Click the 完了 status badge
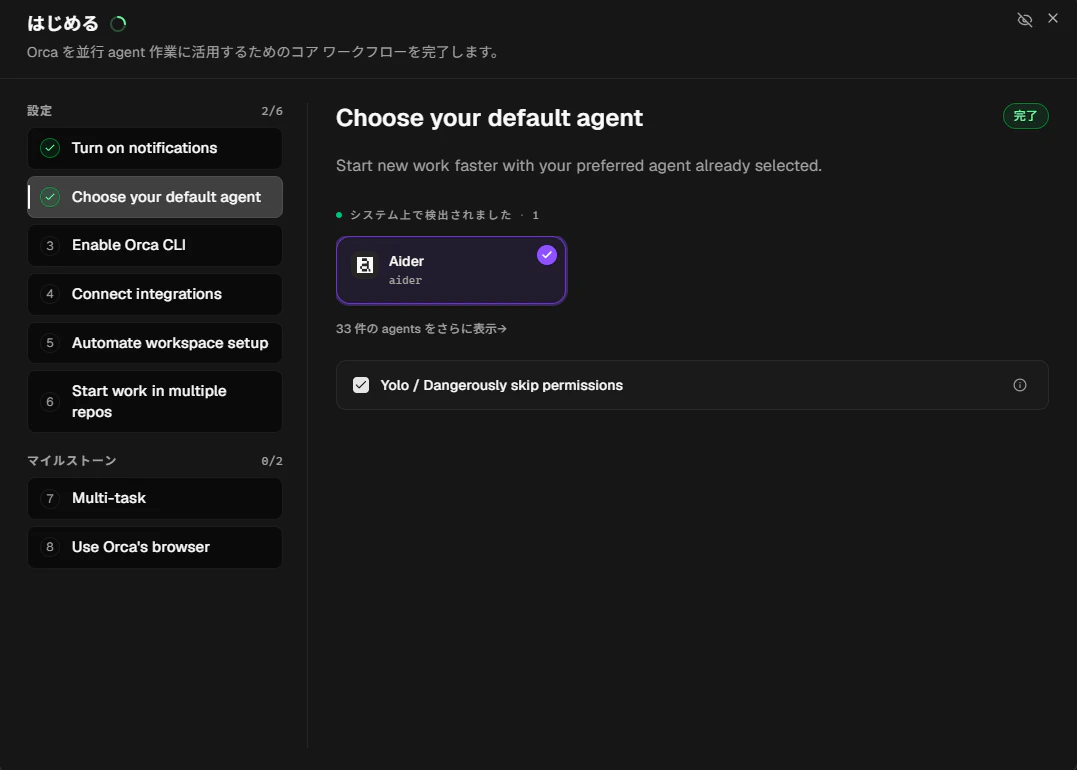Image resolution: width=1077 pixels, height=770 pixels. point(1025,116)
